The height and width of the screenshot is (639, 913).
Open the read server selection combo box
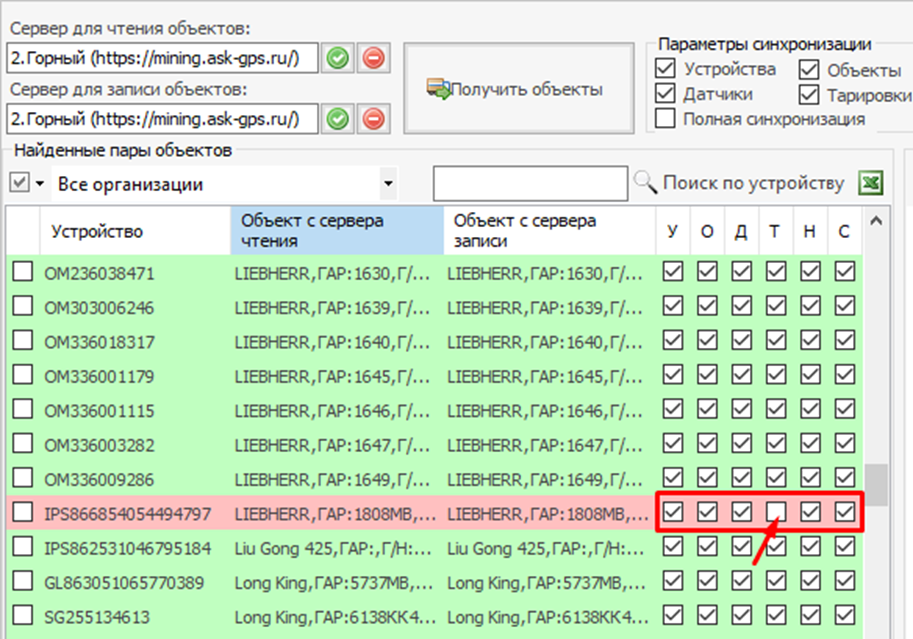point(162,58)
